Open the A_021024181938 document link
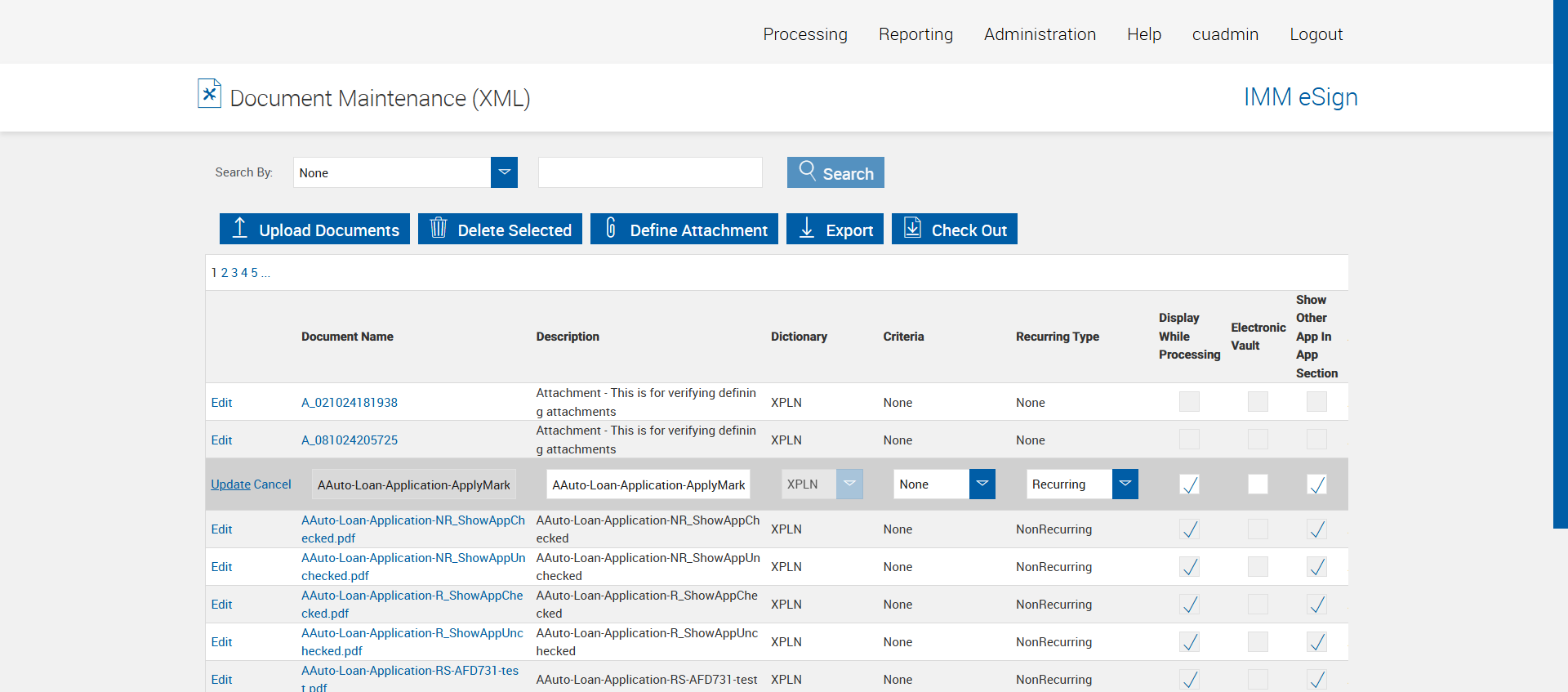 [x=350, y=403]
